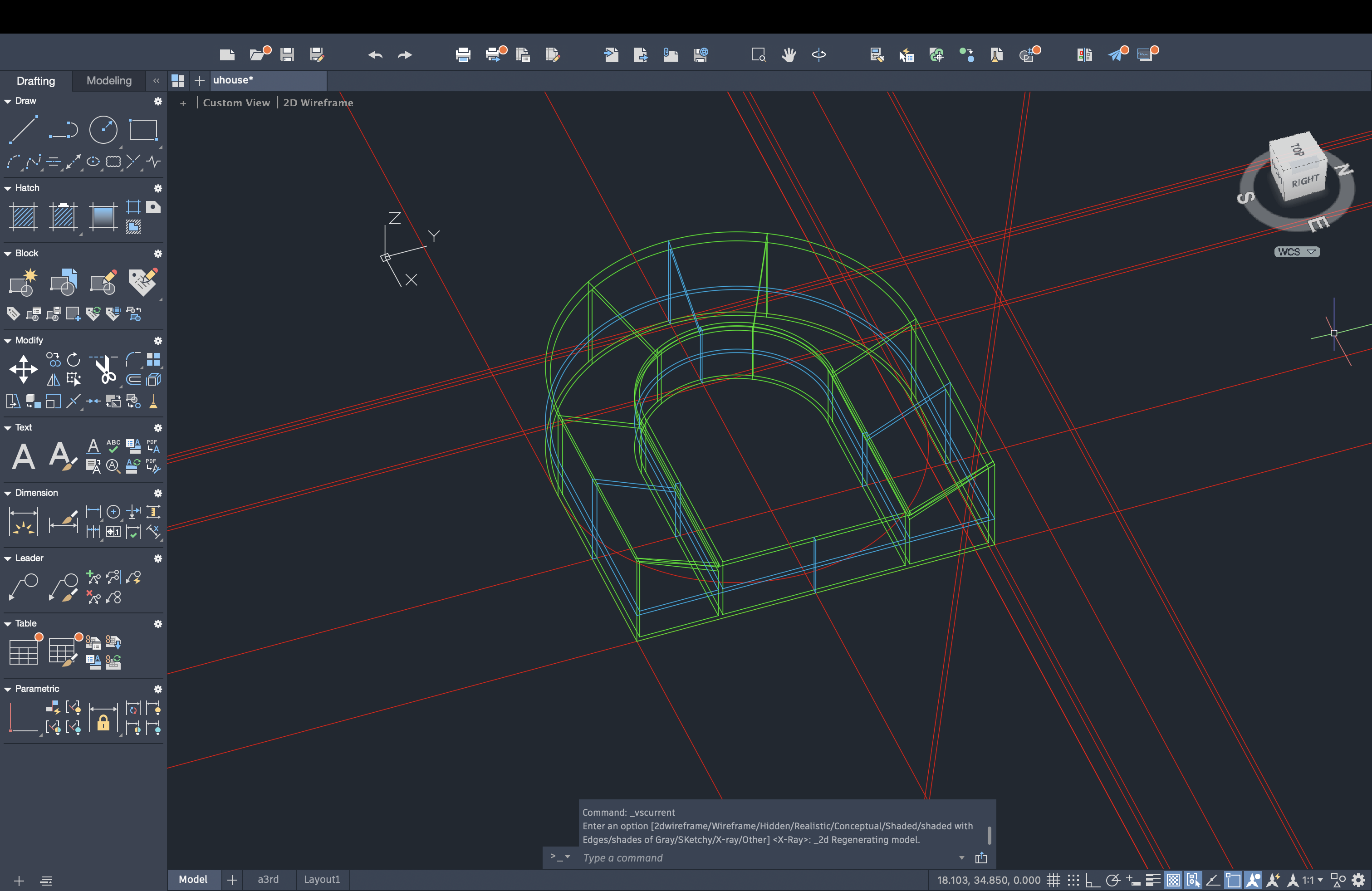Click the Pan hand tool
This screenshot has width=1372, height=891.
pos(789,55)
